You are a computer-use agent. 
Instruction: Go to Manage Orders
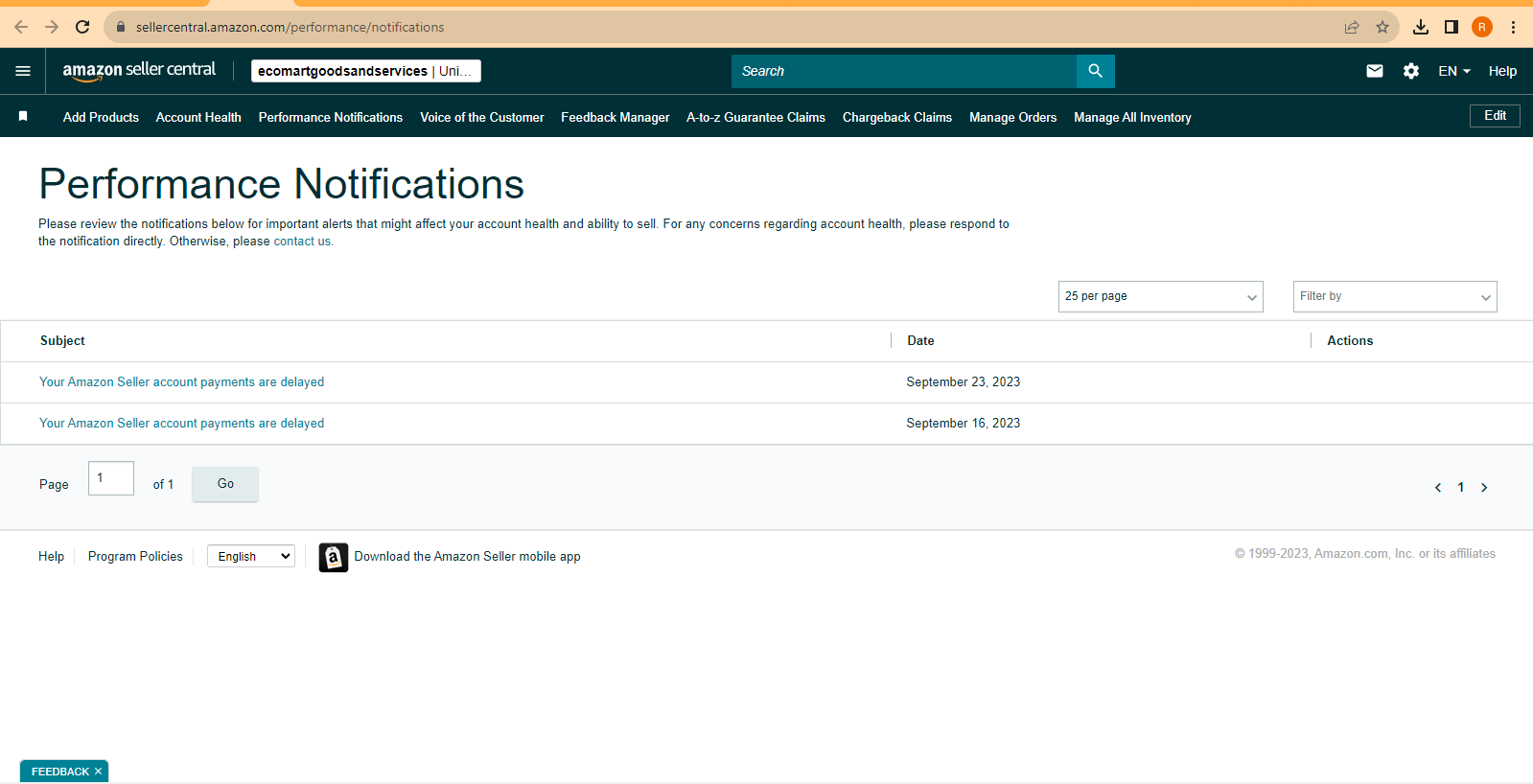coord(1012,117)
